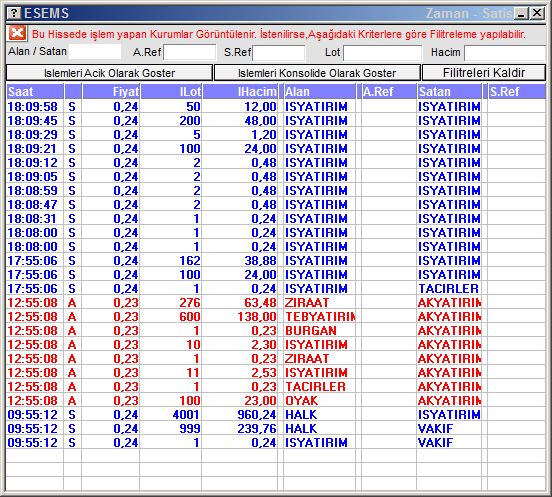The height and width of the screenshot is (497, 552).
Task: Click the TEBYATIRIM buyer cell
Action: (x=320, y=317)
